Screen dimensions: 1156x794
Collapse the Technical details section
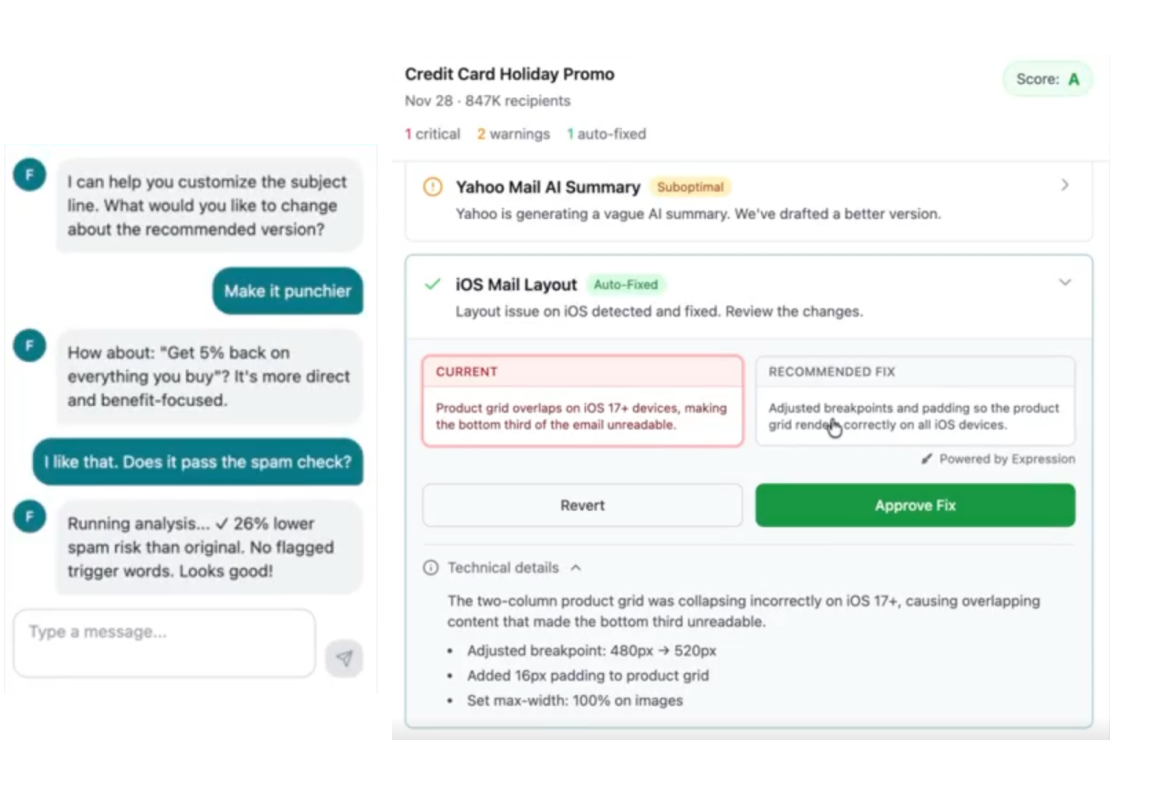click(x=576, y=568)
